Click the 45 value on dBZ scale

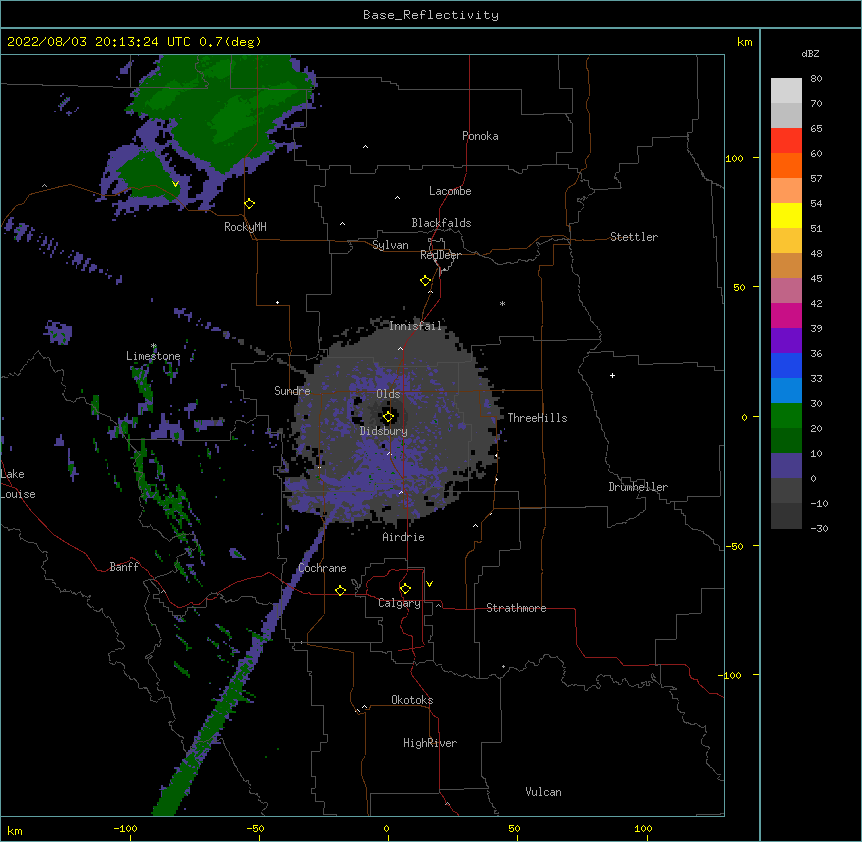point(816,278)
